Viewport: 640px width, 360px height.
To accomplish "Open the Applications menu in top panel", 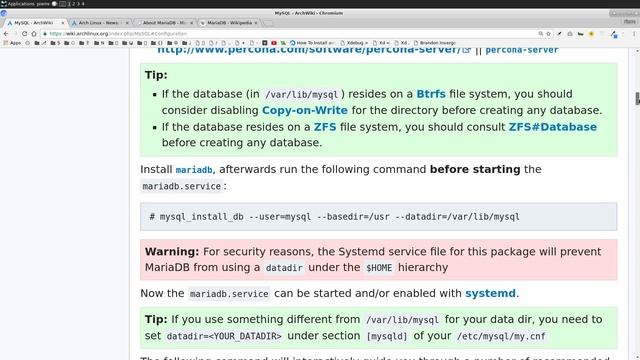I will [18, 4].
